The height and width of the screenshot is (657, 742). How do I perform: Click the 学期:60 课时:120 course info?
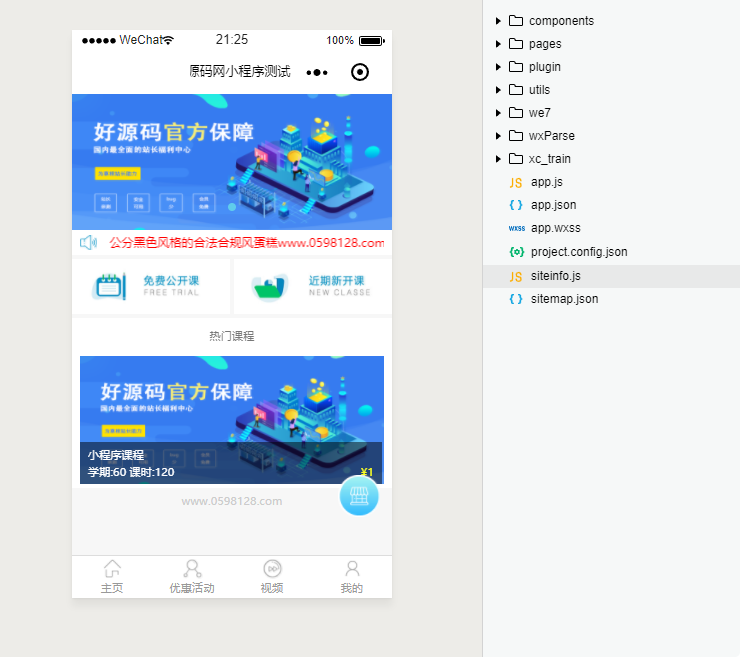[131, 472]
